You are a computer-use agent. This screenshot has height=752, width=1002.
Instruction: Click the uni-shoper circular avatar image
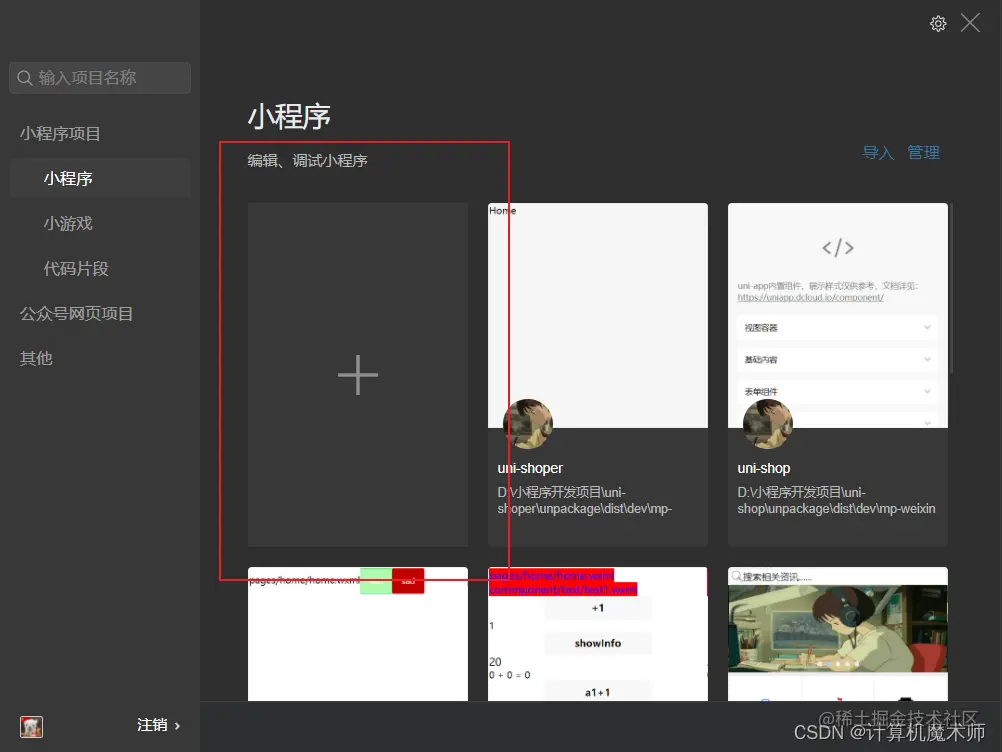pyautogui.click(x=527, y=423)
